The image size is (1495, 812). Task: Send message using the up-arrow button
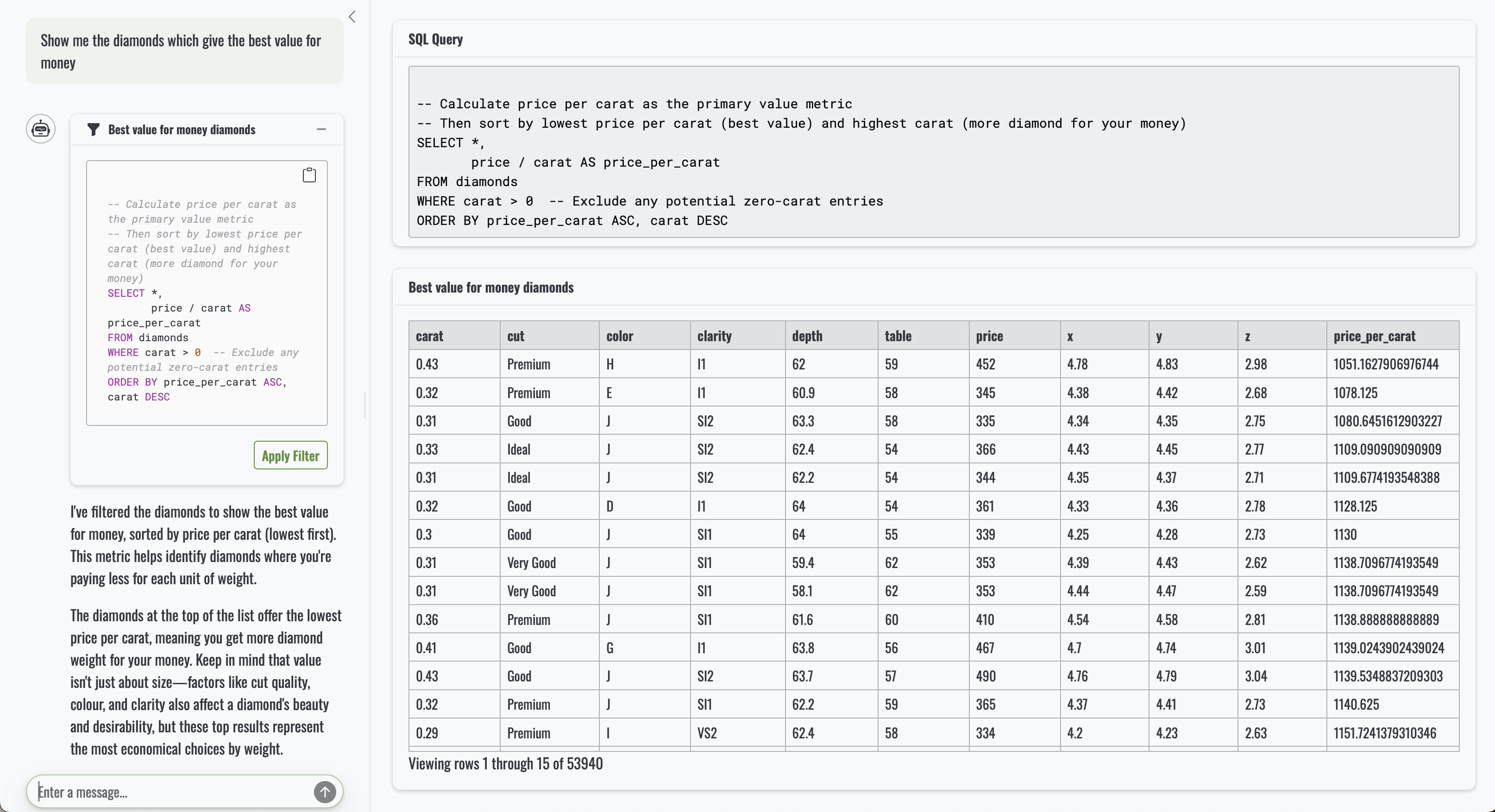(x=324, y=791)
